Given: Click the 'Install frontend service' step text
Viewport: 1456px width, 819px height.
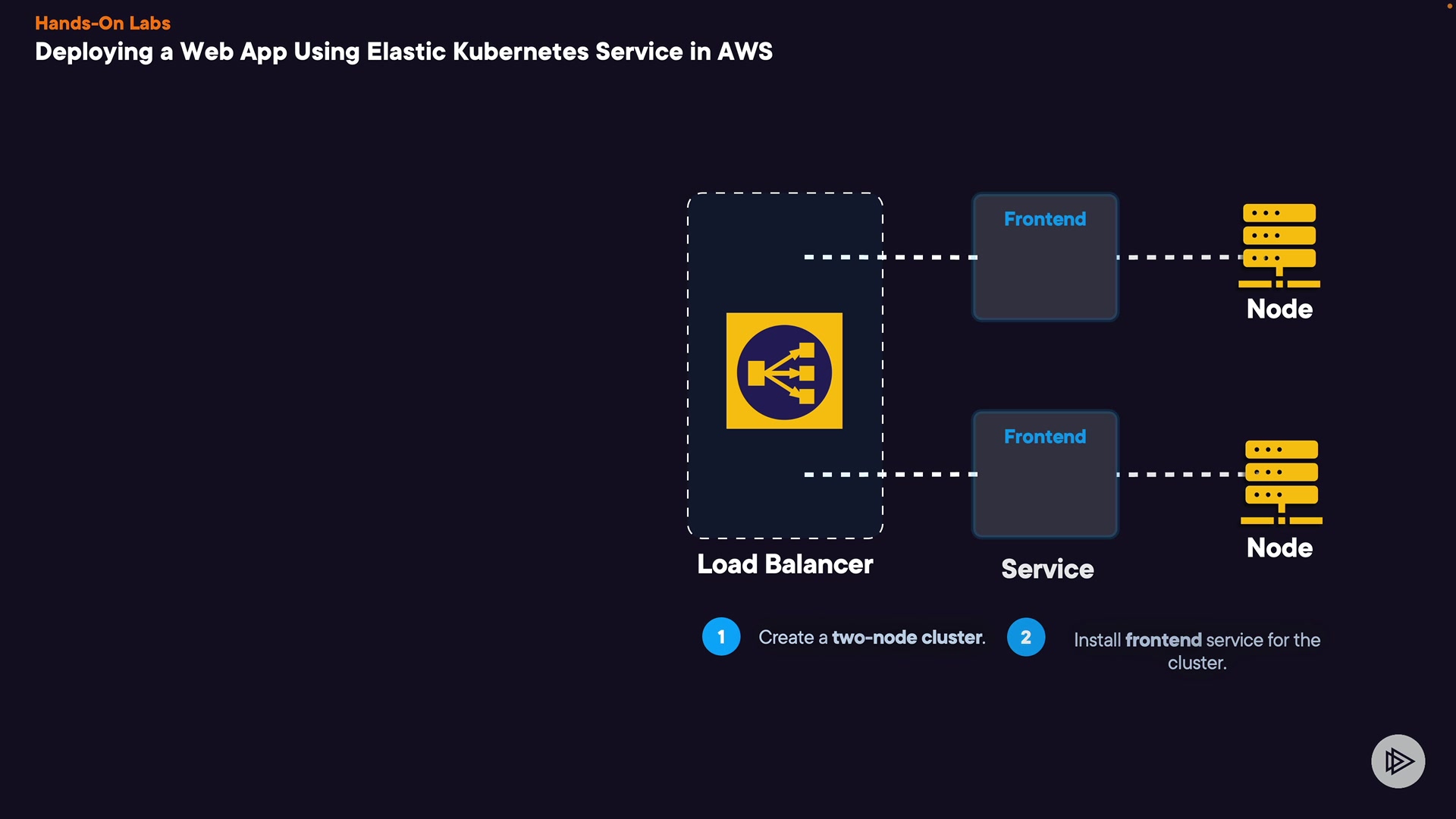Looking at the screenshot, I should pyautogui.click(x=1197, y=651).
